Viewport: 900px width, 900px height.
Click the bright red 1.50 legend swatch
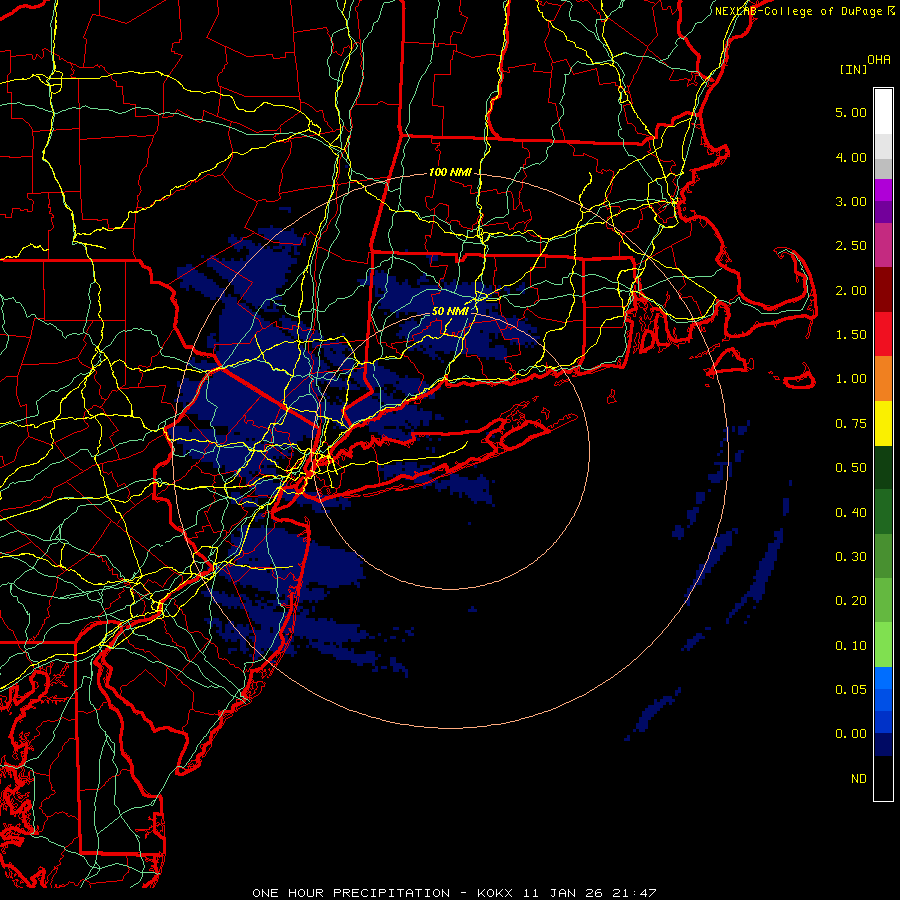pyautogui.click(x=883, y=334)
